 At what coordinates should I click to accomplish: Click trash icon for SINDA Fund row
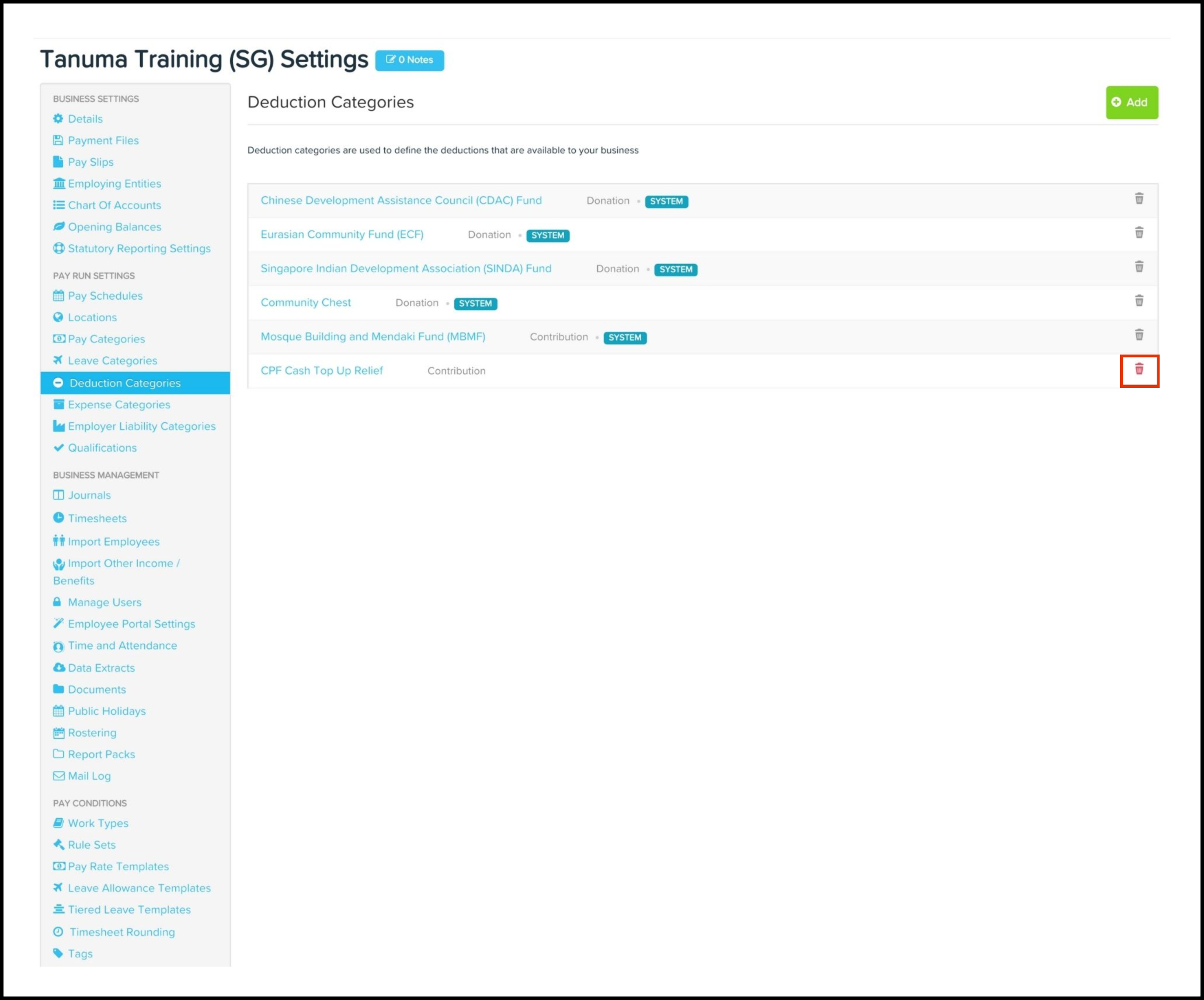pyautogui.click(x=1139, y=267)
